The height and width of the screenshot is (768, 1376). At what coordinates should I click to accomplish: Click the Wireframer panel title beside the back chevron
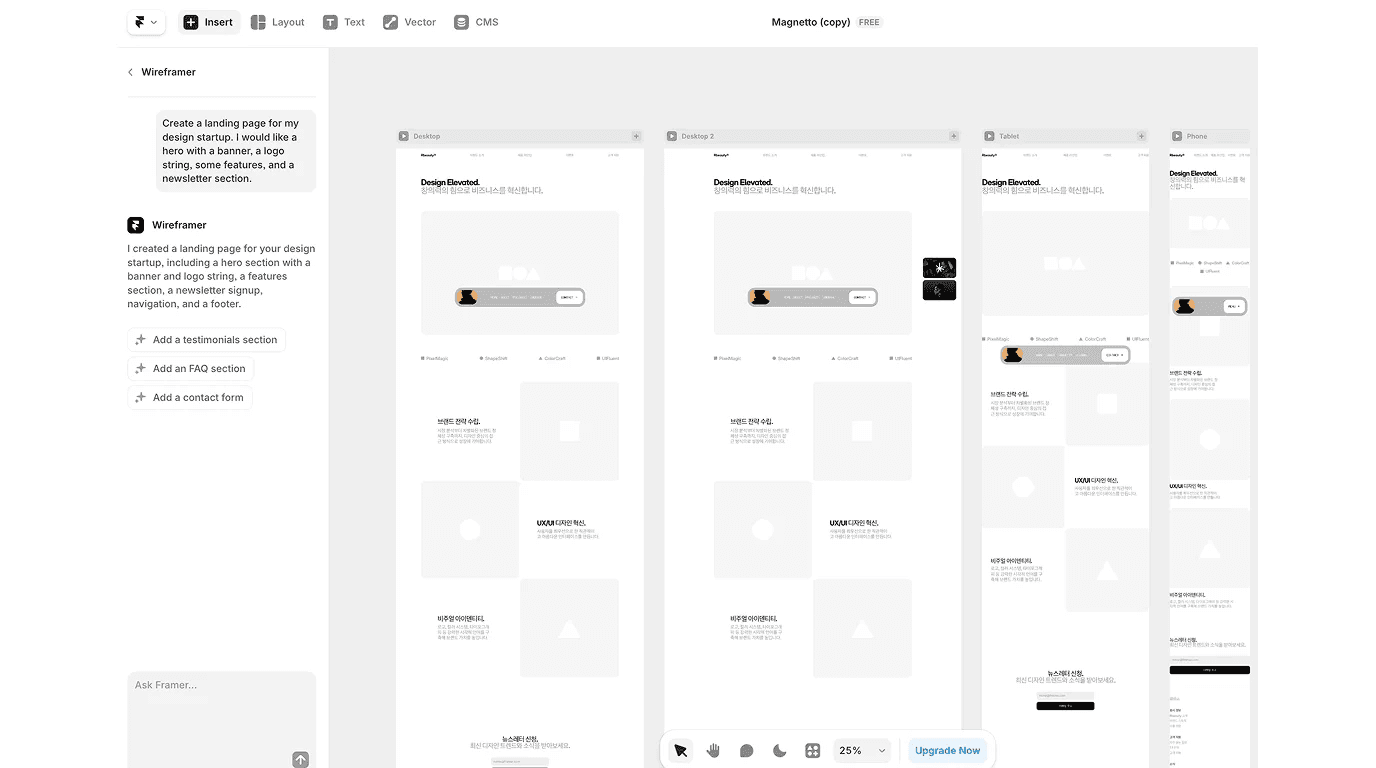169,72
